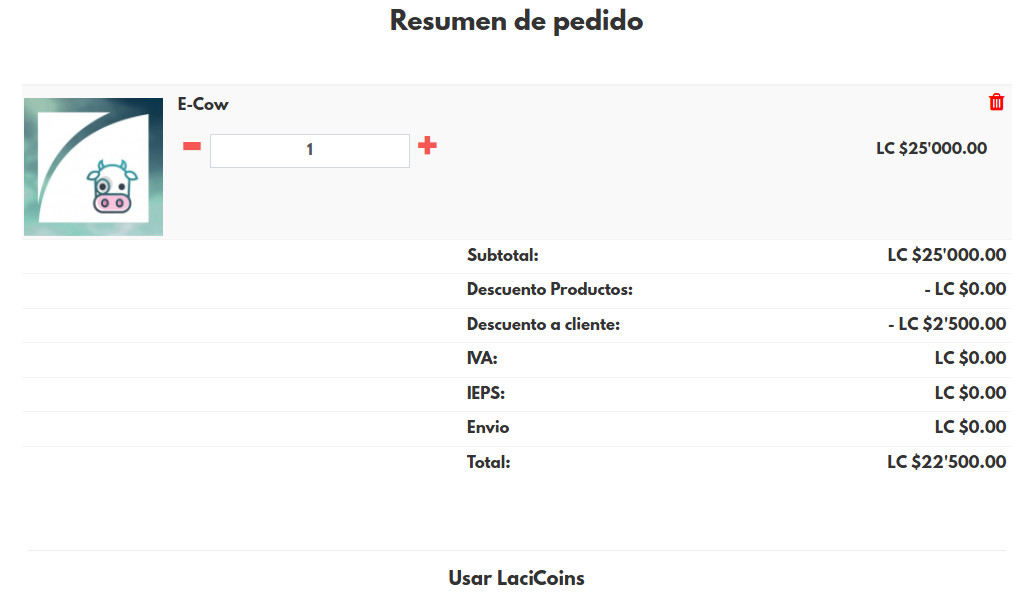This screenshot has height=598, width=1018.
Task: Click the customer discount amount - LC $2'500.00
Action: point(946,325)
